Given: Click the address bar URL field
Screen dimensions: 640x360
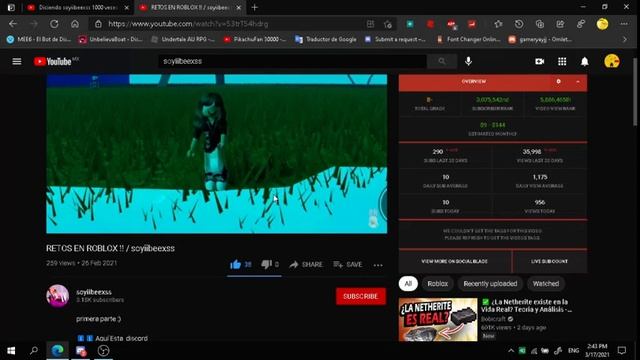Looking at the screenshot, I should 229,24.
